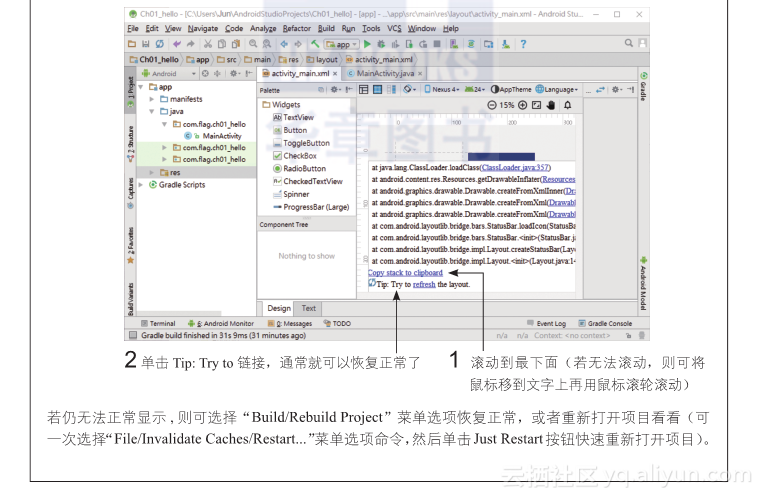Collapse the java folder
The width and height of the screenshot is (763, 499).
point(152,111)
